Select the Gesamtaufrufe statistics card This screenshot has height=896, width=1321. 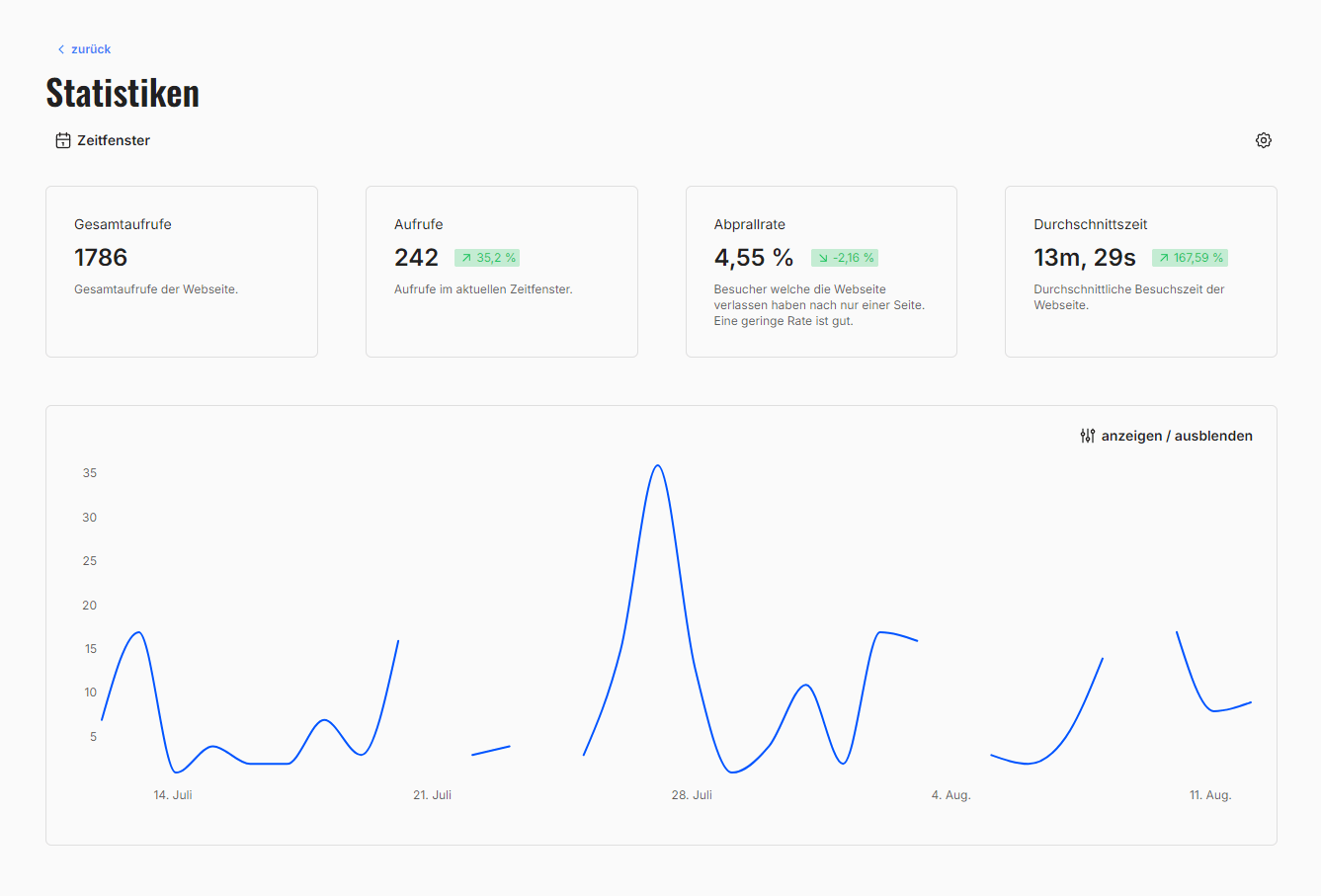182,272
